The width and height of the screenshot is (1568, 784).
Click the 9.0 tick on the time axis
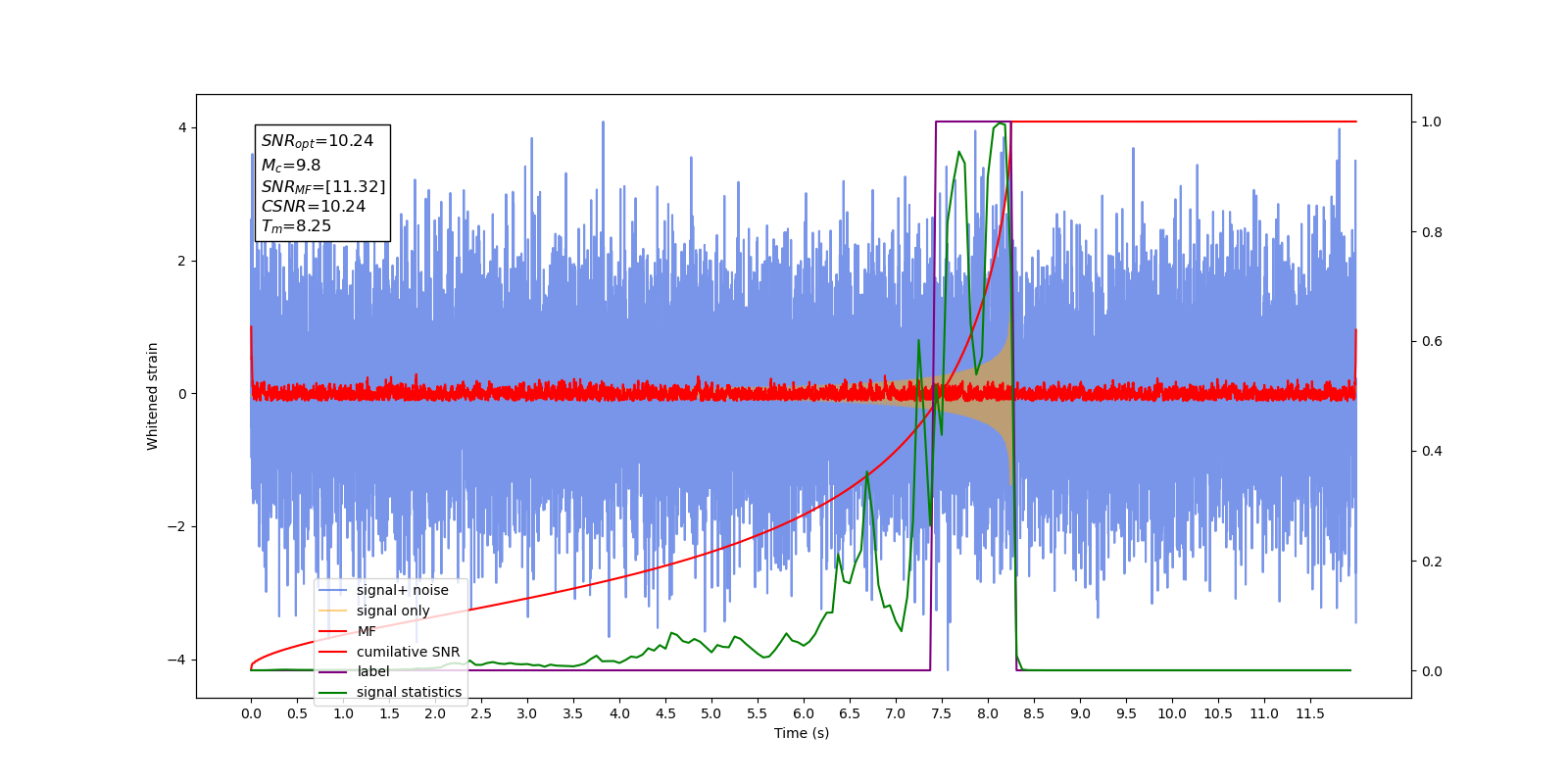(x=1080, y=713)
